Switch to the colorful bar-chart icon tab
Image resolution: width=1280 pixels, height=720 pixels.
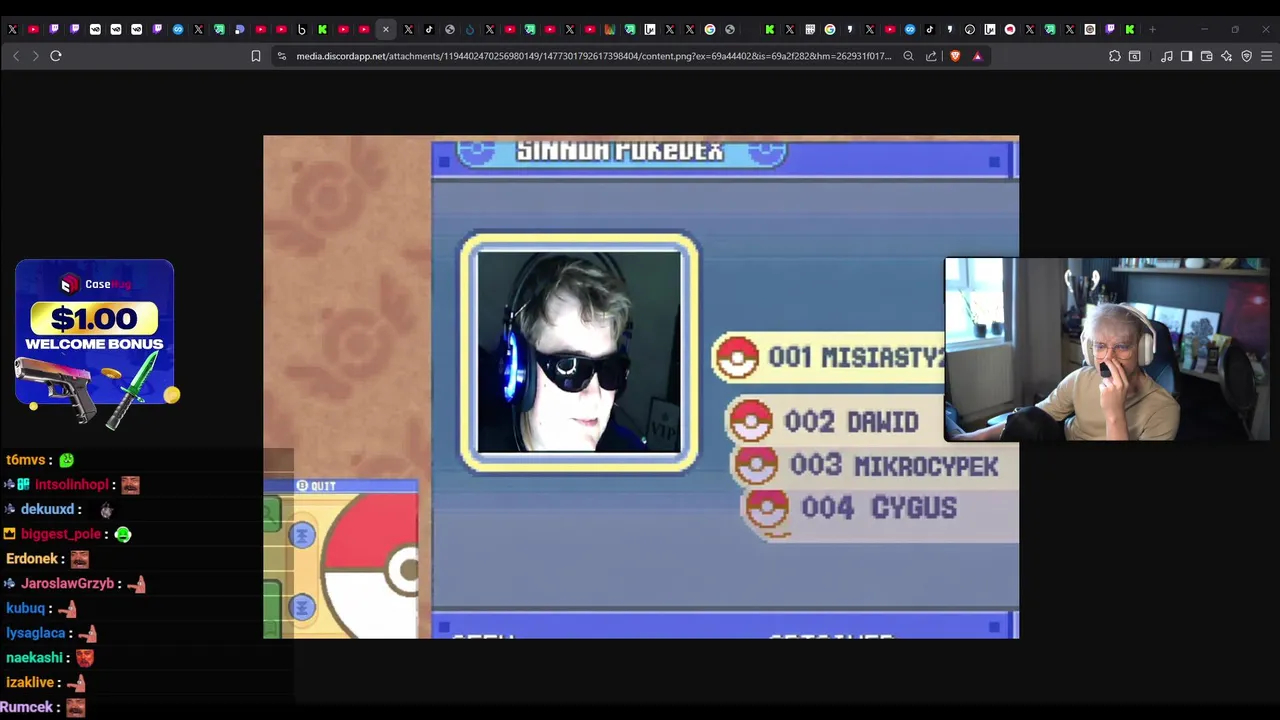pos(609,29)
